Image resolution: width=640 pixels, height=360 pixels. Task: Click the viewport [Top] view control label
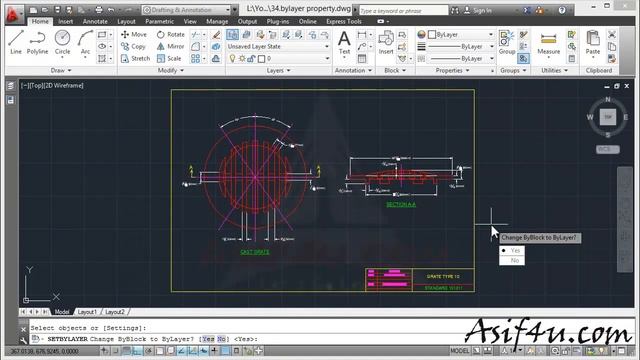pyautogui.click(x=35, y=85)
